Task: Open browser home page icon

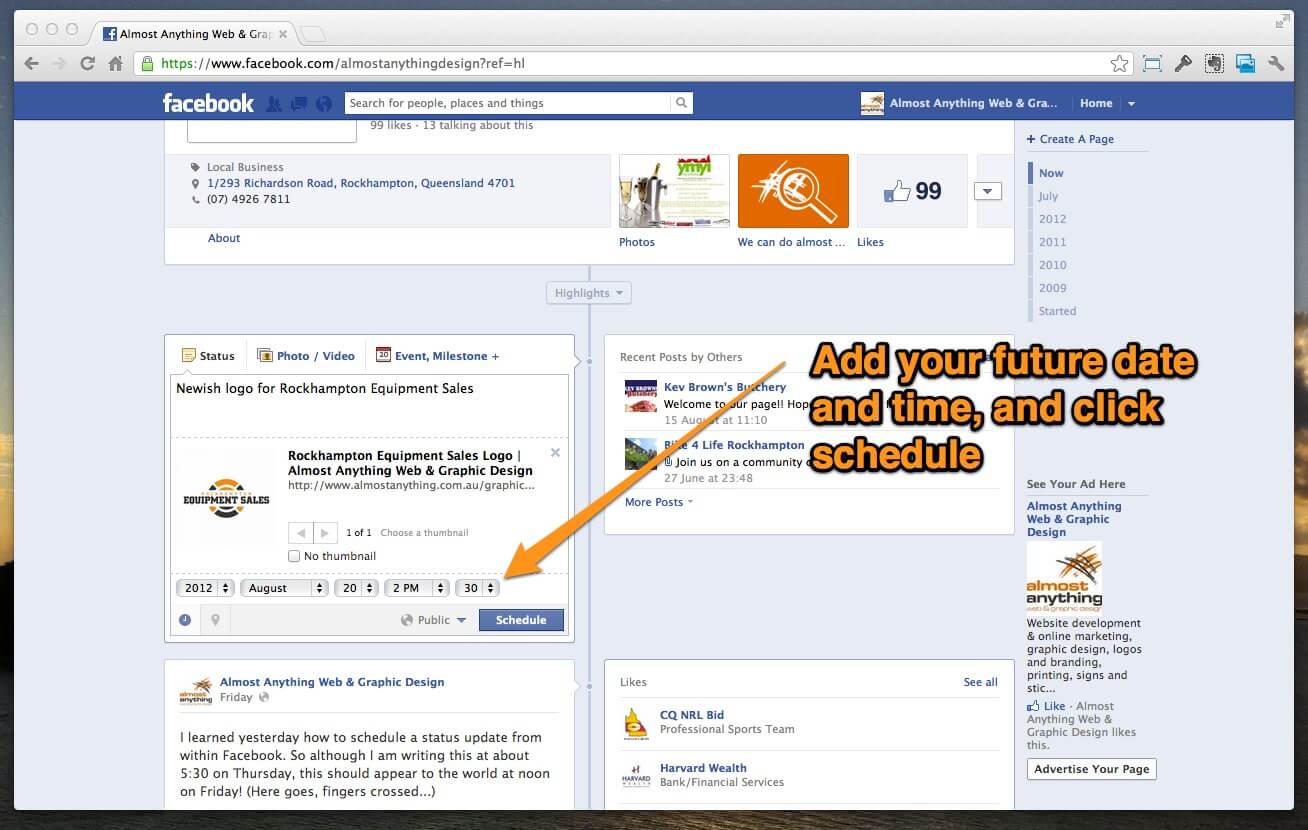Action: (116, 63)
